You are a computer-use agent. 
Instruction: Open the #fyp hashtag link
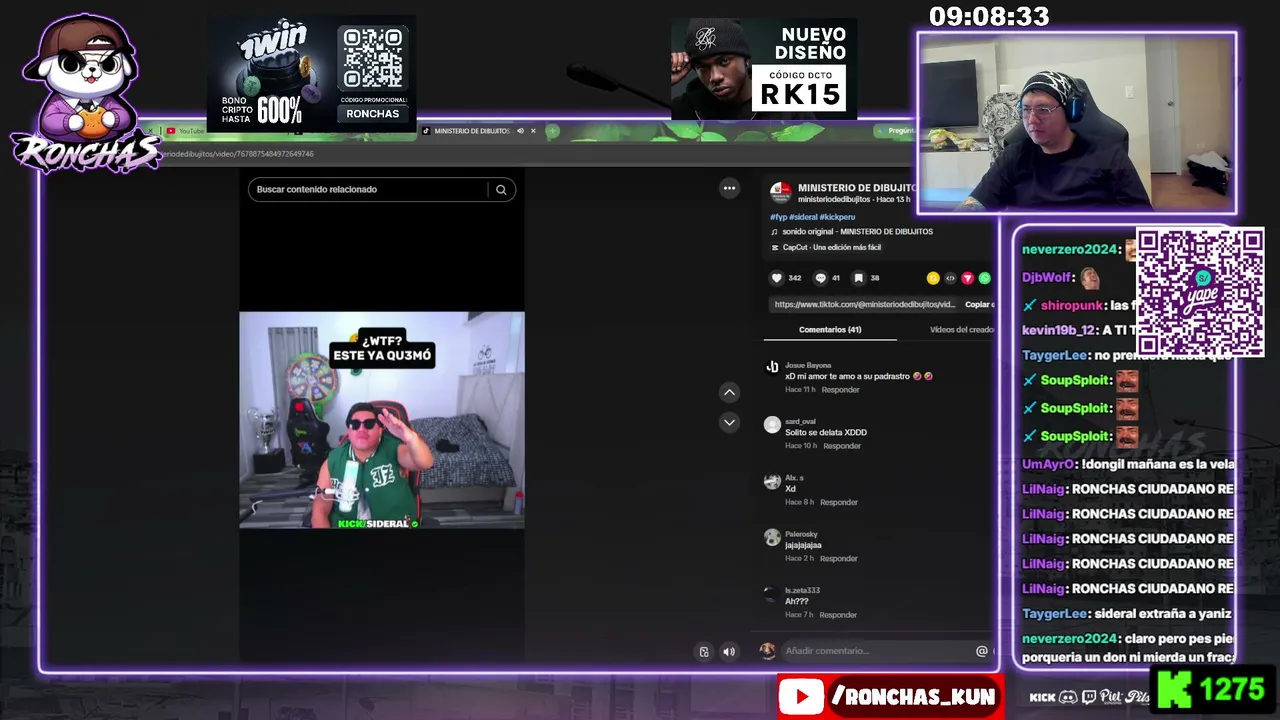coord(778,217)
